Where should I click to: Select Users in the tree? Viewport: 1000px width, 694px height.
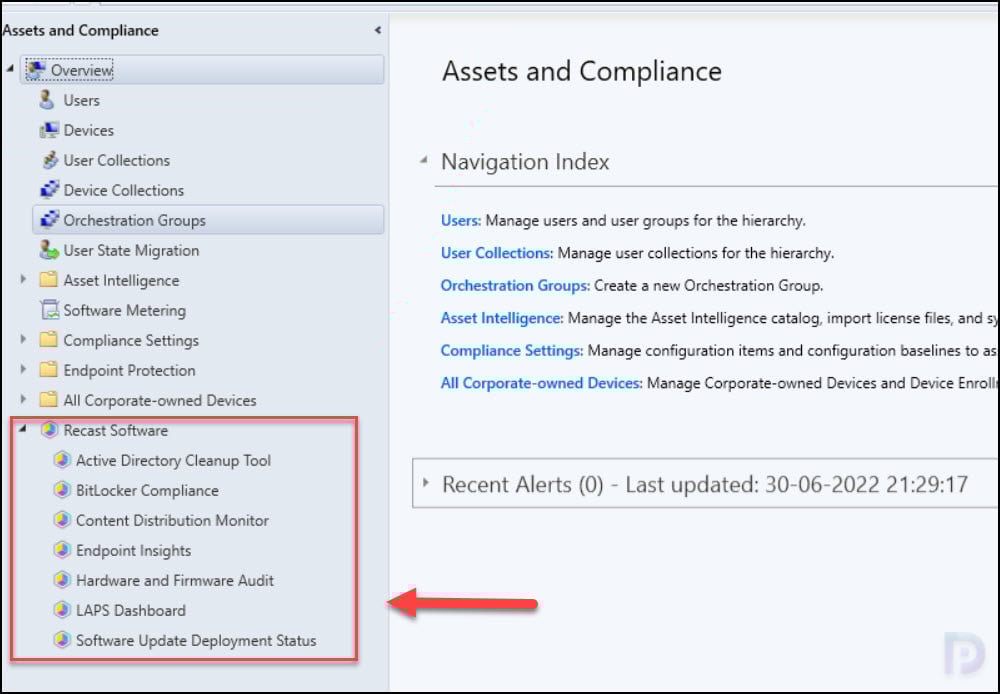coord(82,101)
